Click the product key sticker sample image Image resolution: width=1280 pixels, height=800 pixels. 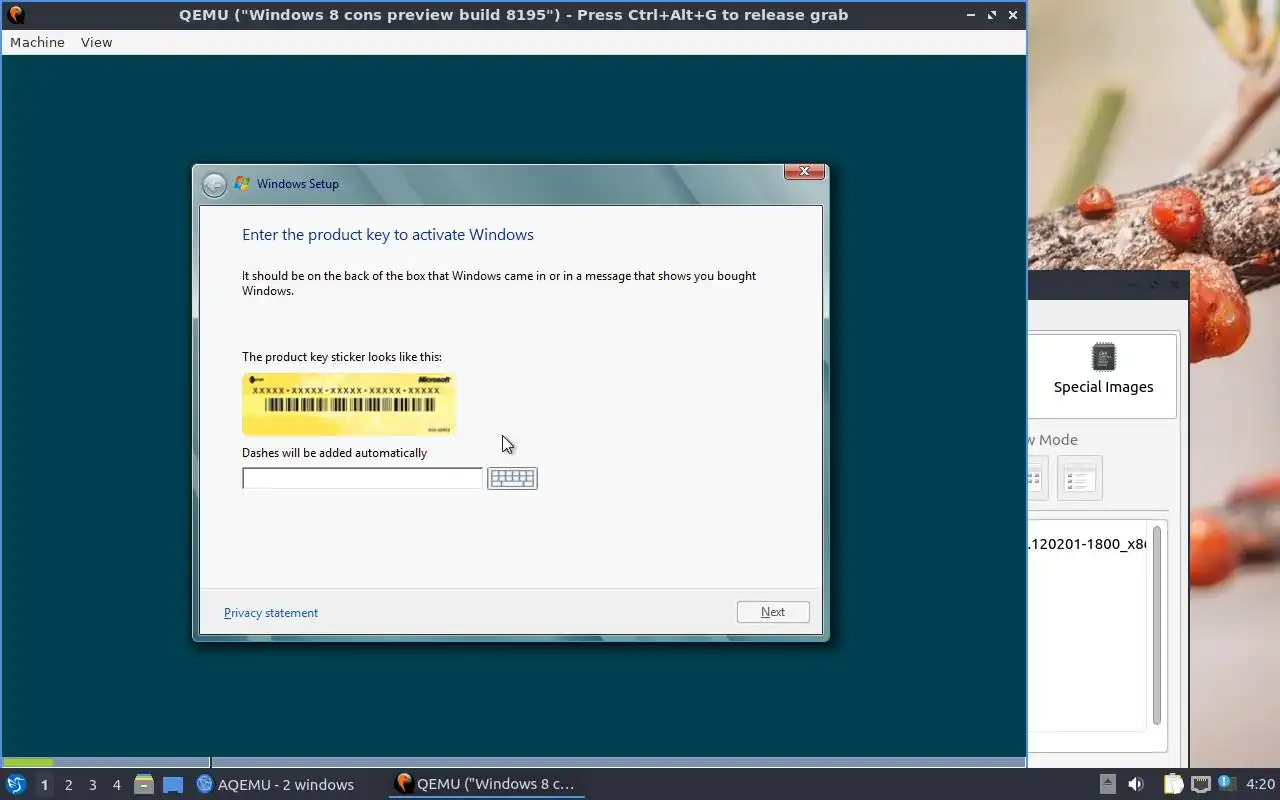(349, 404)
